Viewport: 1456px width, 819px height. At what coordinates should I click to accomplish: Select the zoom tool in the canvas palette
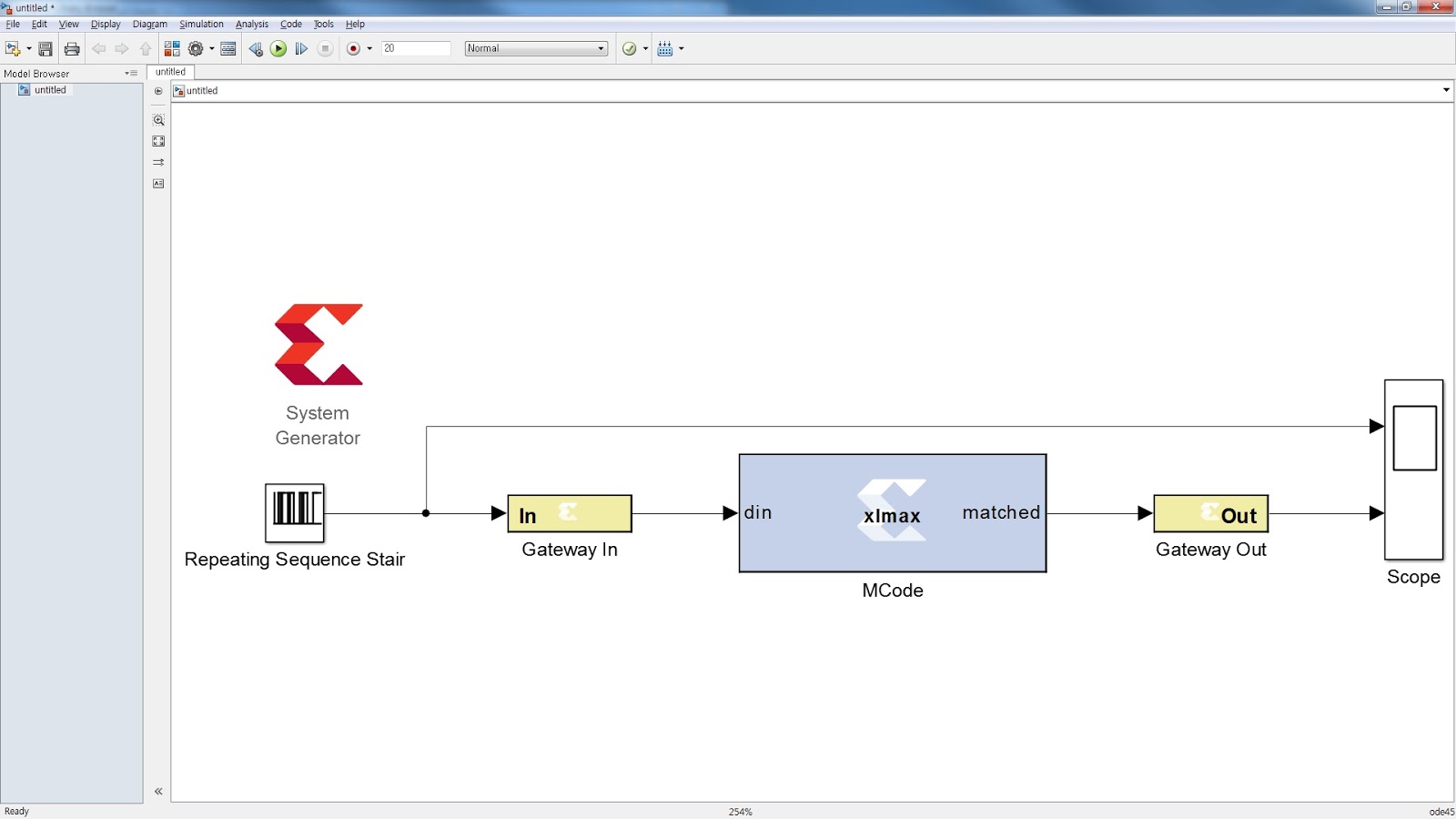pyautogui.click(x=158, y=119)
